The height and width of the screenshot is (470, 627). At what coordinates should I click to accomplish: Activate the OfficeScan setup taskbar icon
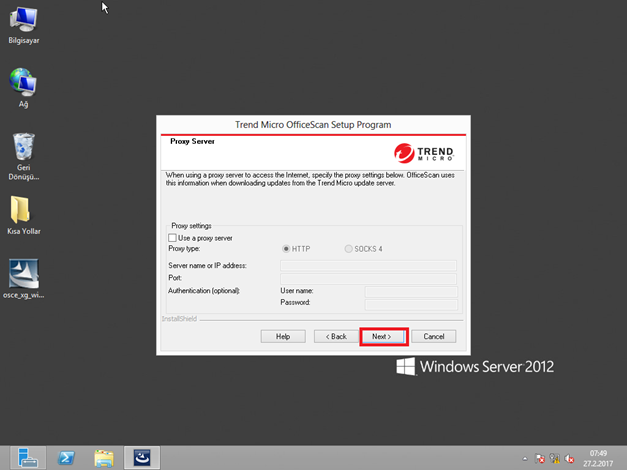point(142,458)
